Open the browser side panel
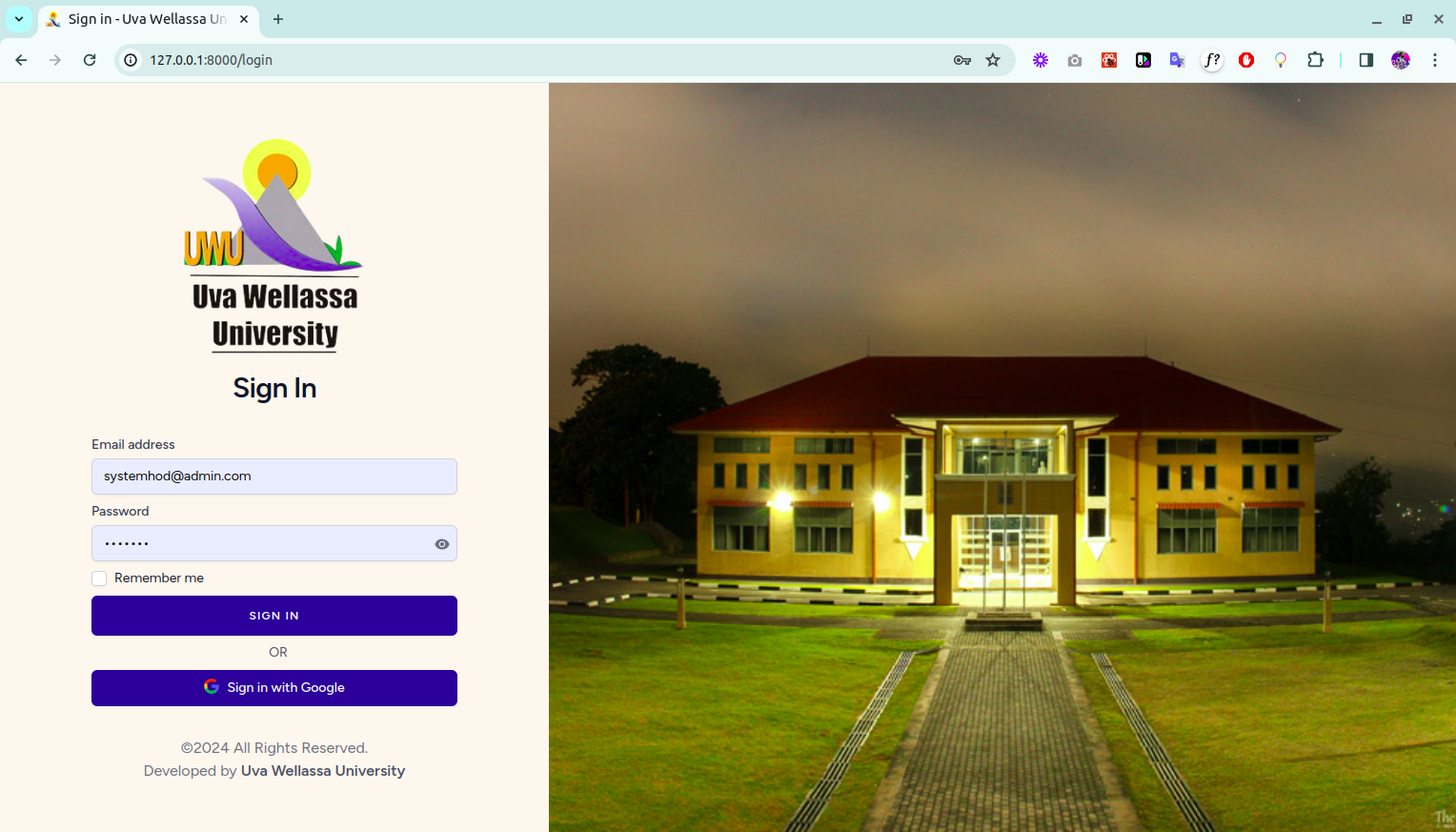This screenshot has height=832, width=1456. click(x=1365, y=60)
